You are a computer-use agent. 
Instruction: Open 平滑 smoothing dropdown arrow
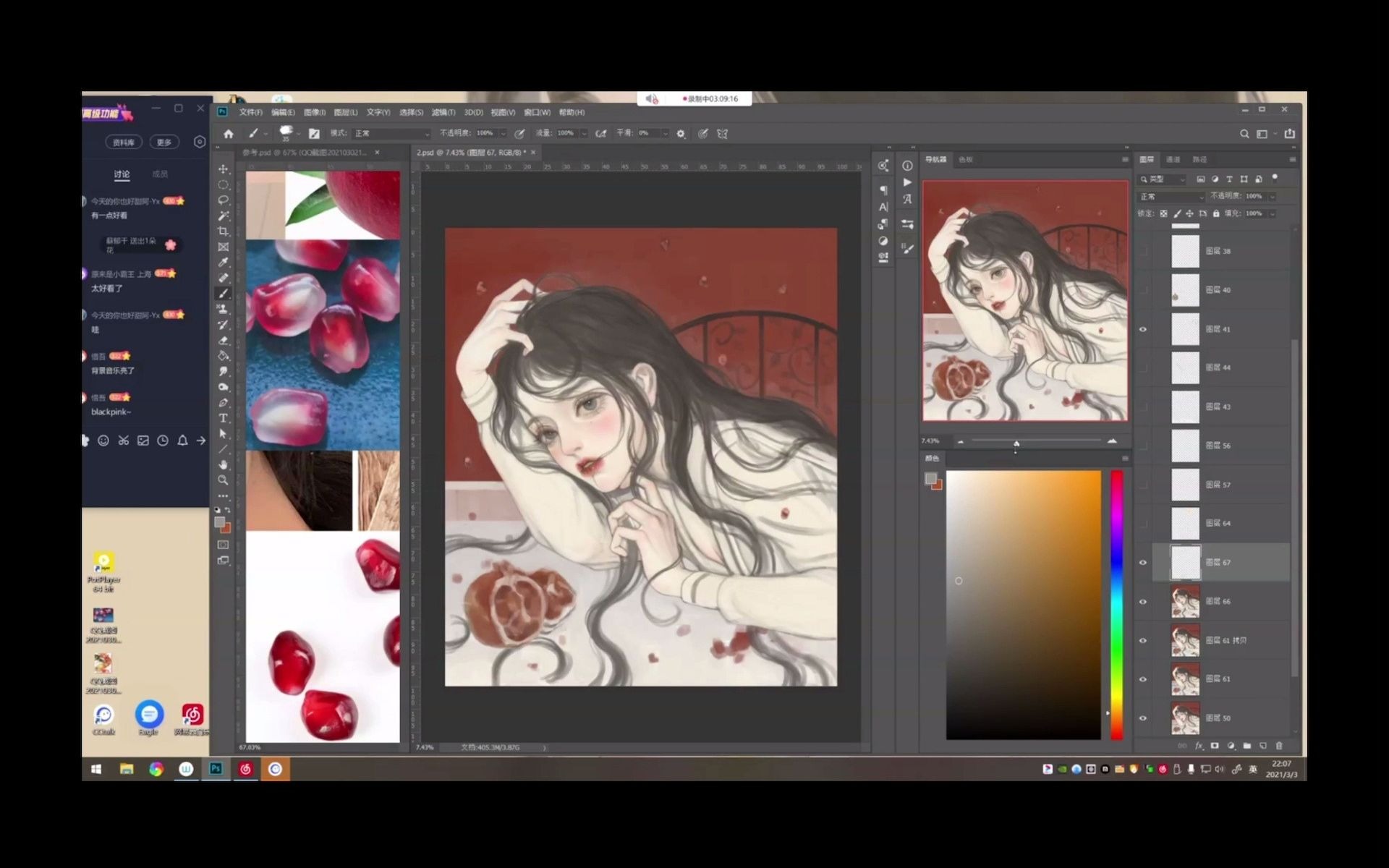[664, 134]
